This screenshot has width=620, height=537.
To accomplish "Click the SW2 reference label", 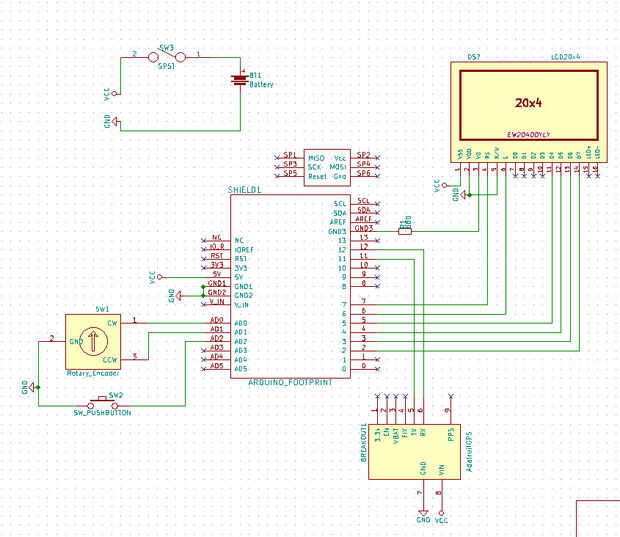I will (x=116, y=395).
